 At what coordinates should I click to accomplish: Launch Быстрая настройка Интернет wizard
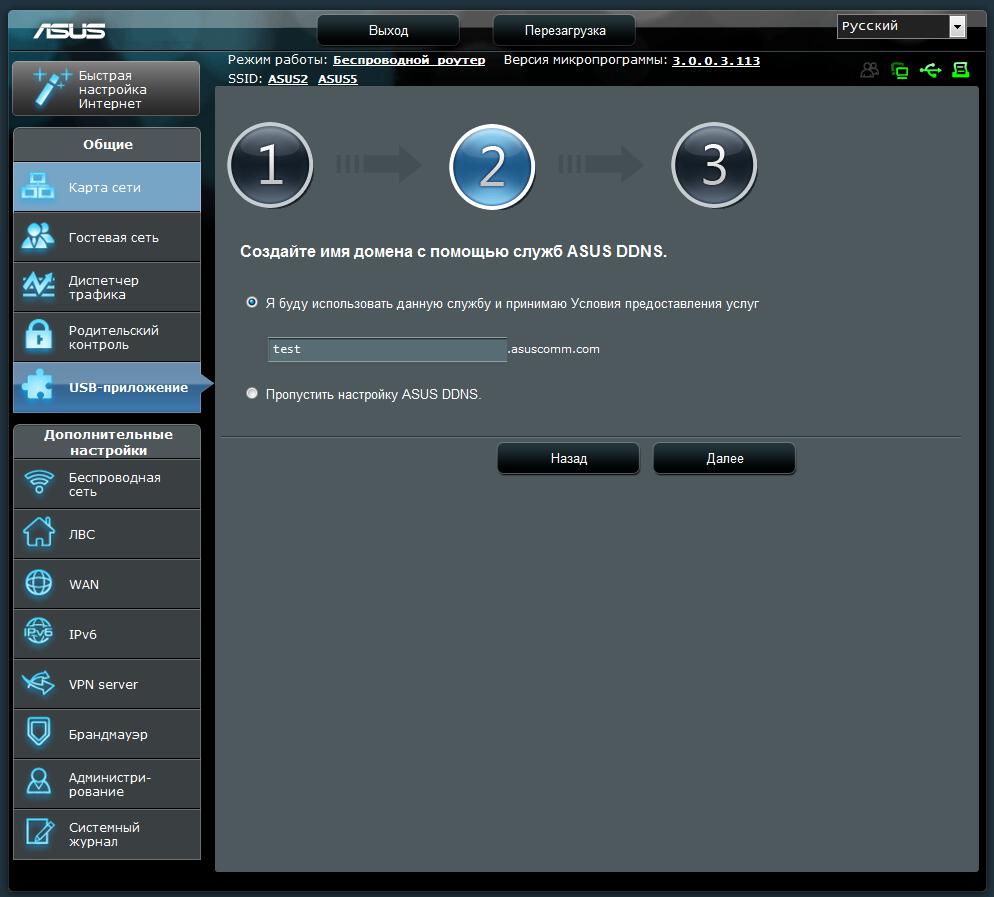106,89
